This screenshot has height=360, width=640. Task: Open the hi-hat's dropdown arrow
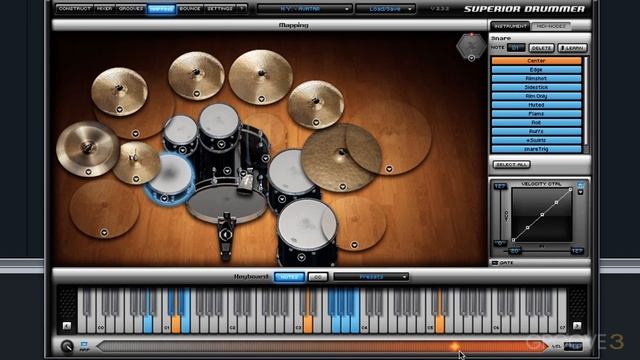(x=136, y=179)
